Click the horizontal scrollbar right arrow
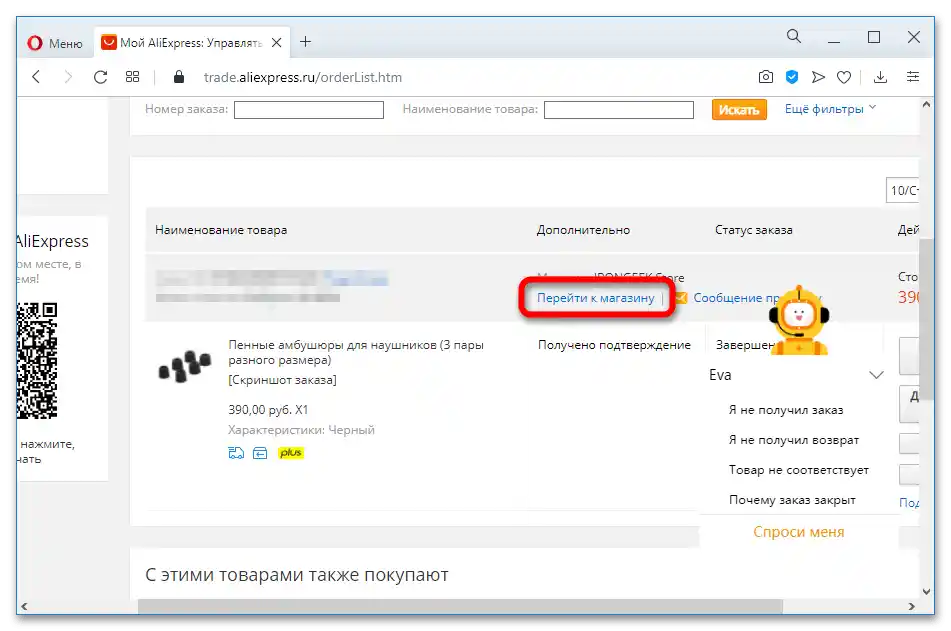Screen dimensions: 951x631 point(911,606)
